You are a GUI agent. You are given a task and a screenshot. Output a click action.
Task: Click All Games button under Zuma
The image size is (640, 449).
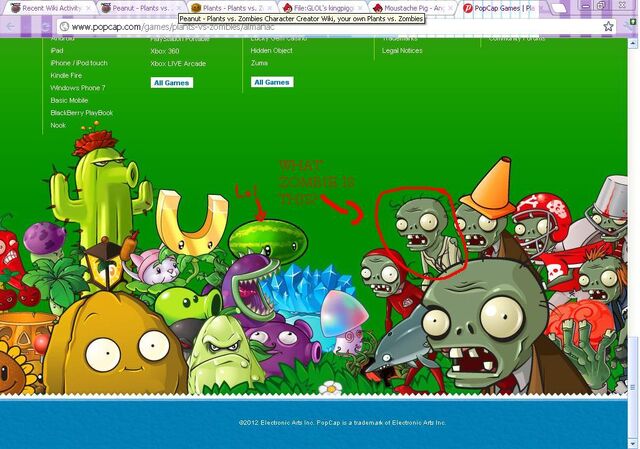272,82
